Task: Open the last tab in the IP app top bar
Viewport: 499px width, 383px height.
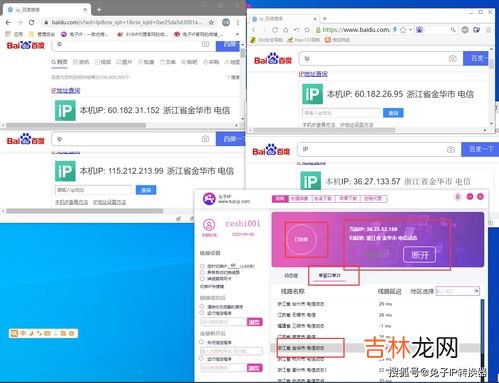Action: [x=373, y=199]
